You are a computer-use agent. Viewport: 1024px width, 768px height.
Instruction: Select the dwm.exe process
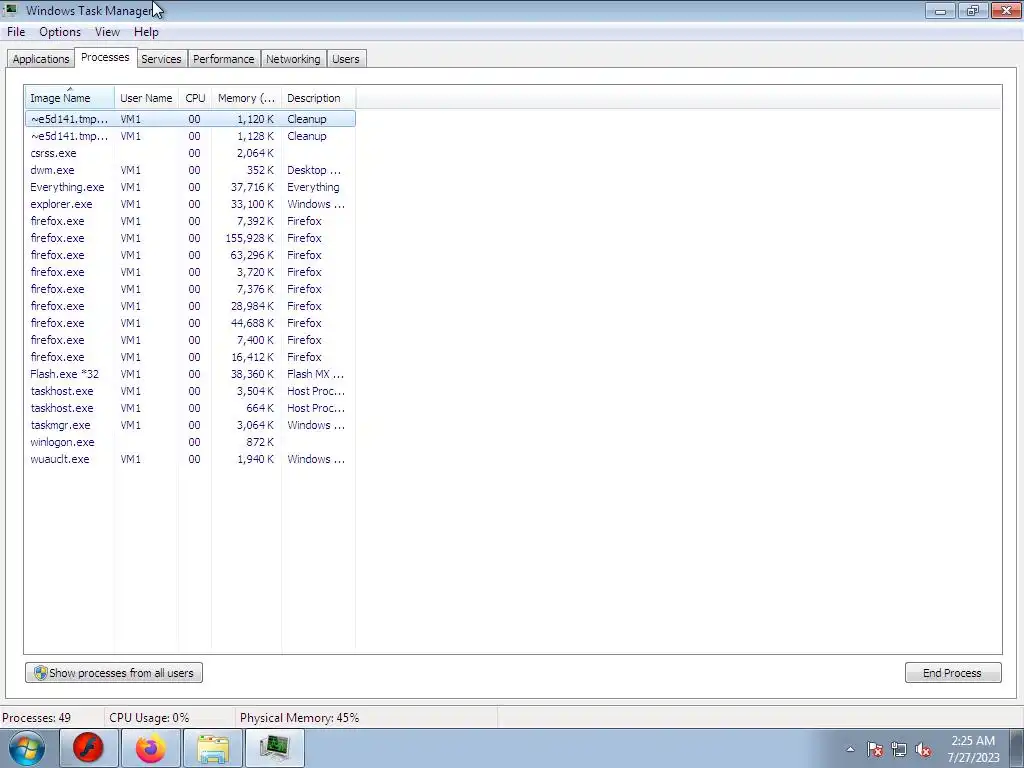click(x=191, y=170)
